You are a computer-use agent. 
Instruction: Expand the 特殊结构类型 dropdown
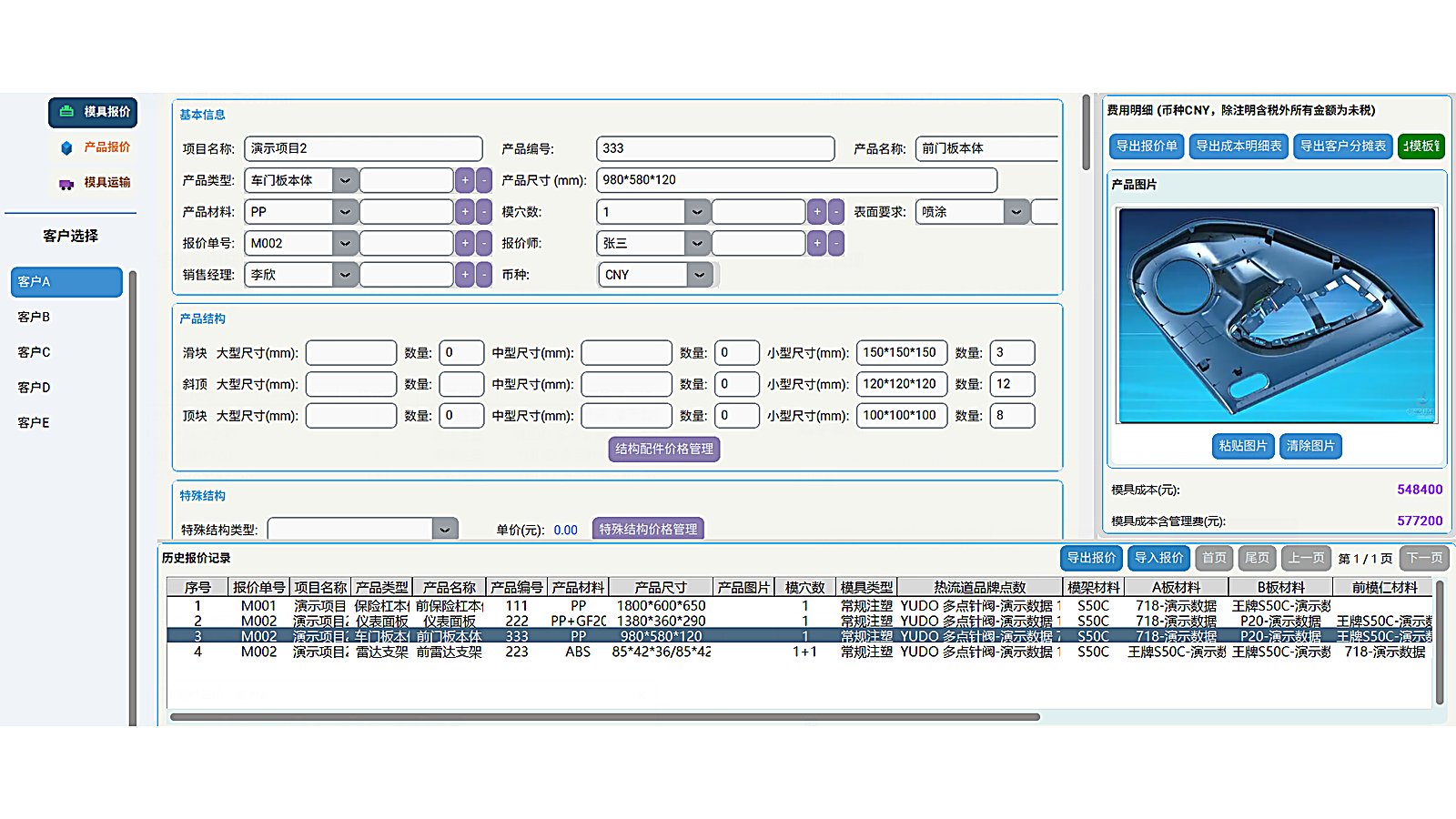pos(444,530)
